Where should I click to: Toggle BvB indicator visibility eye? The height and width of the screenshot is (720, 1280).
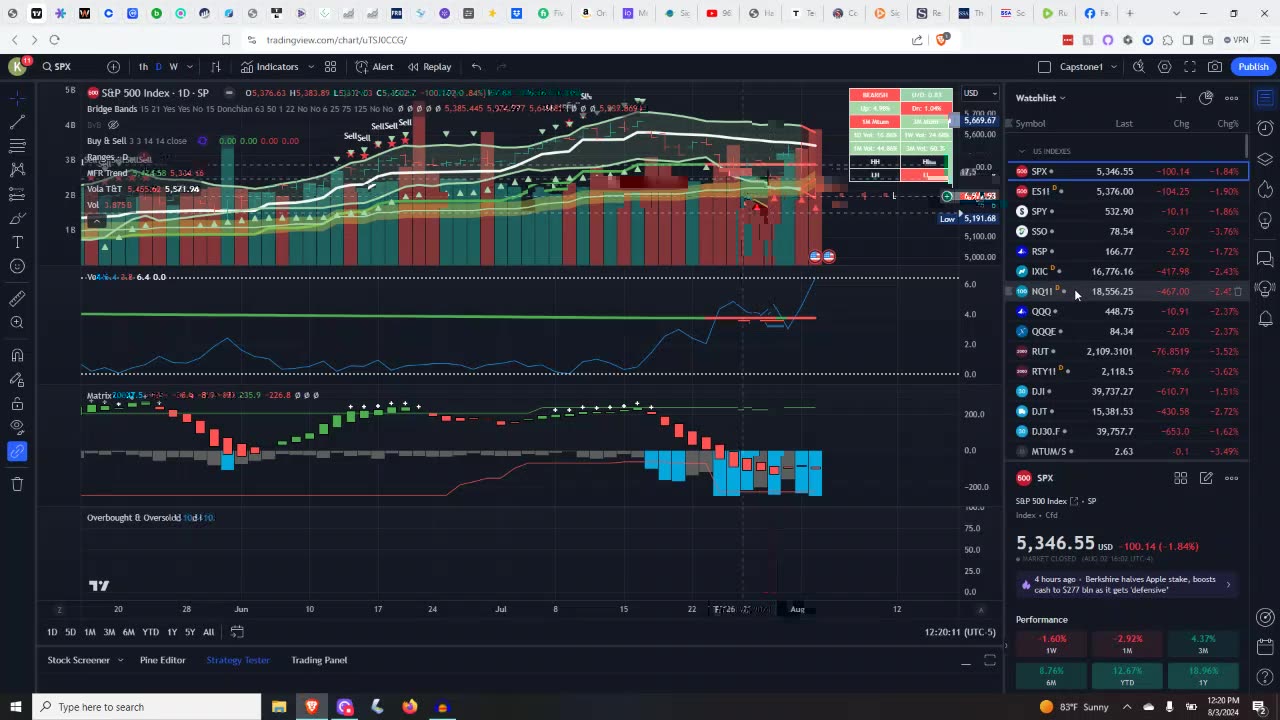pos(113,125)
